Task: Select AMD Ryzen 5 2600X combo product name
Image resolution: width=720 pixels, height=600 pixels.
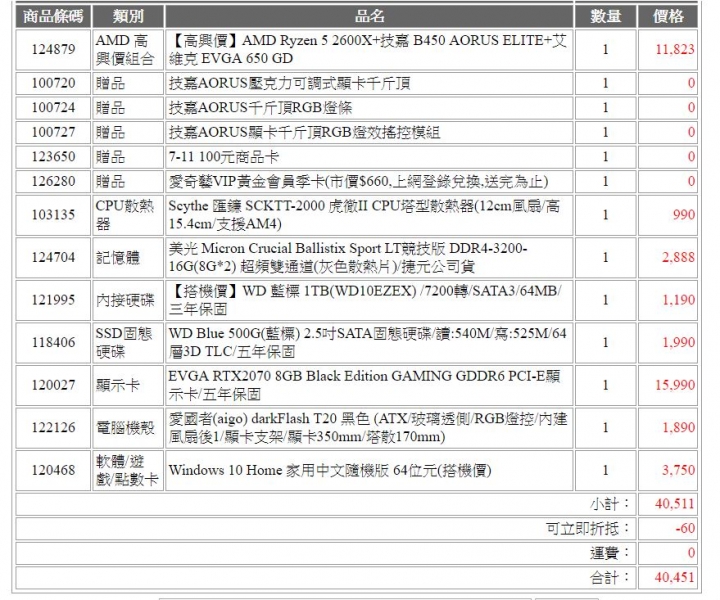Action: pyautogui.click(x=369, y=50)
